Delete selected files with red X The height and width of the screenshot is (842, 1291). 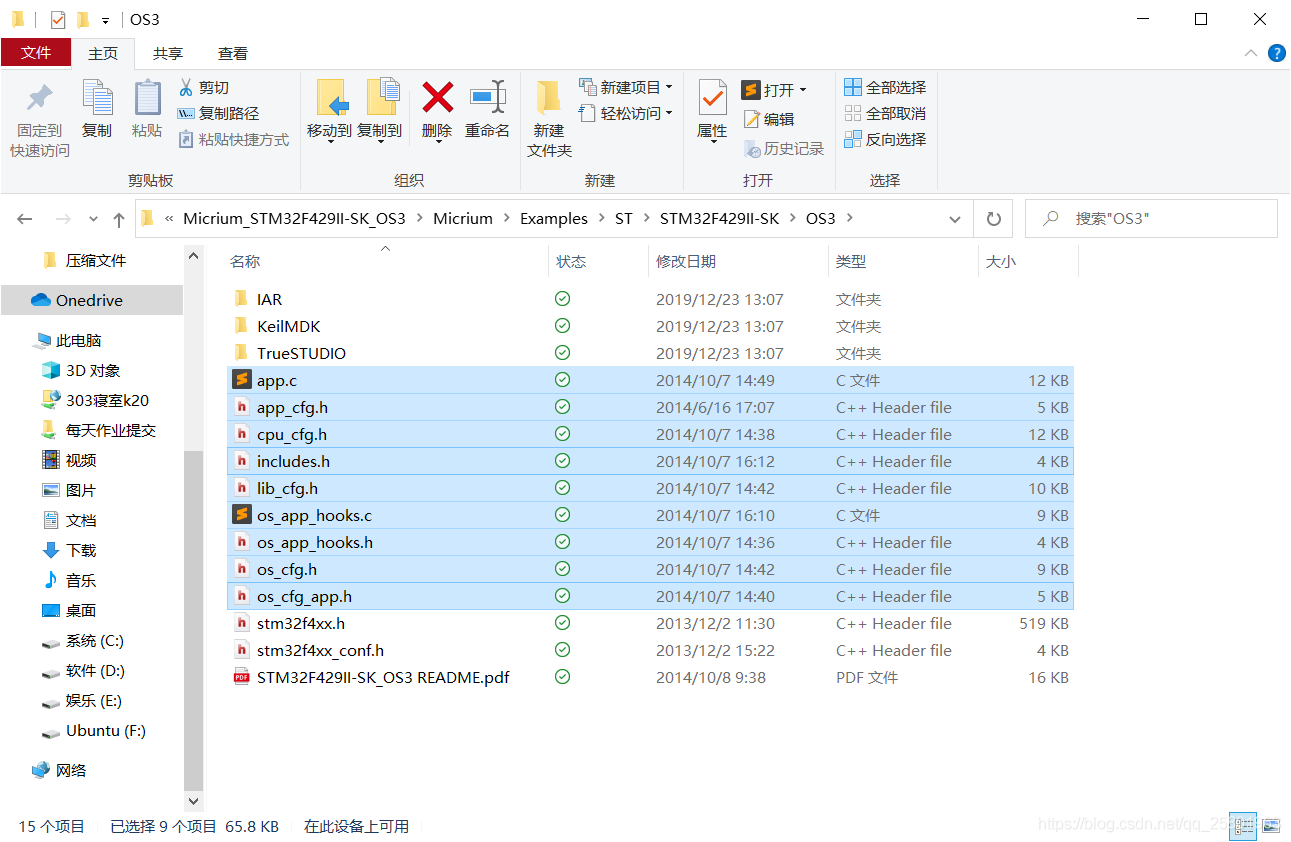tap(437, 97)
